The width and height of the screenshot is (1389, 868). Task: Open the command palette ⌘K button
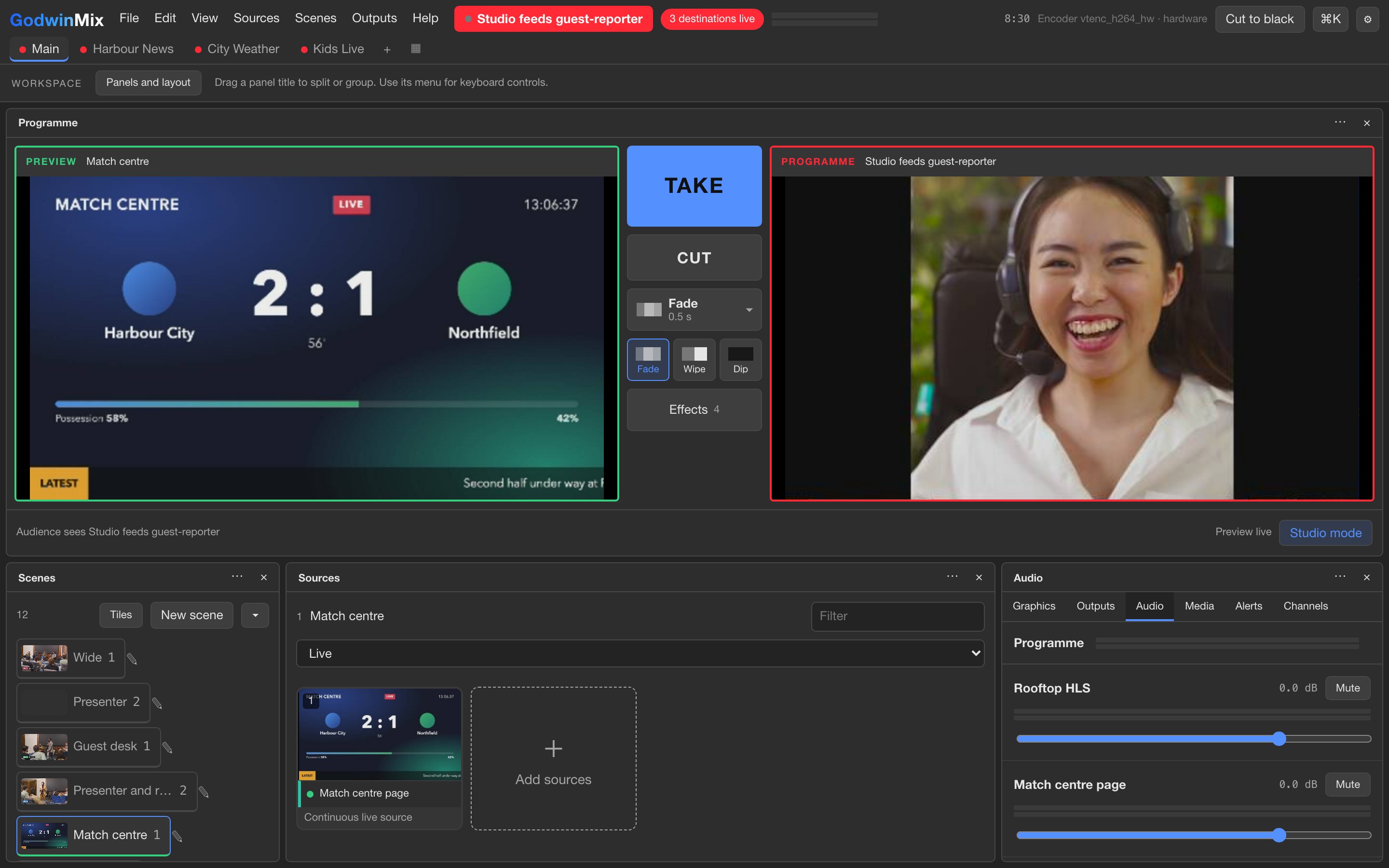pos(1330,19)
